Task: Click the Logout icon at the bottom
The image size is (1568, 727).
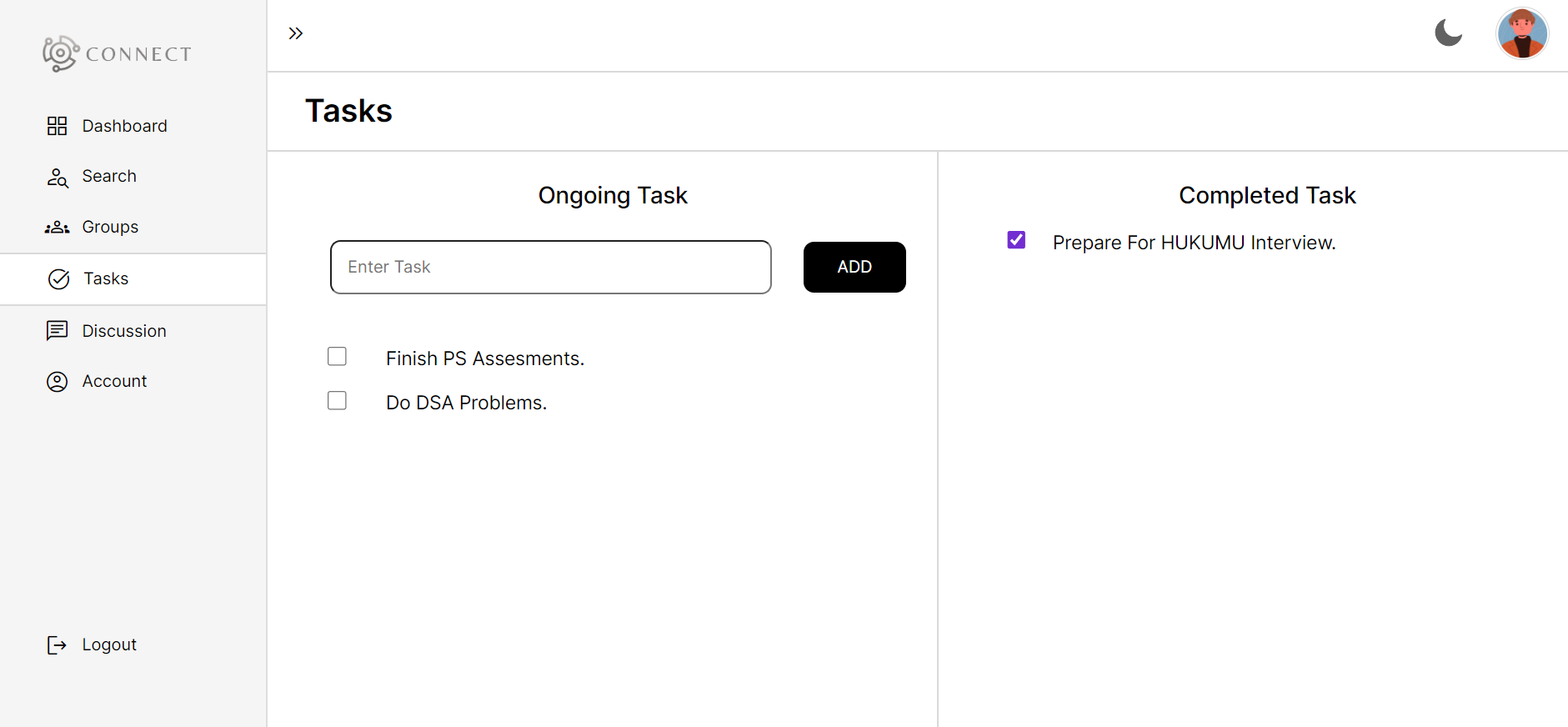Action: (57, 644)
